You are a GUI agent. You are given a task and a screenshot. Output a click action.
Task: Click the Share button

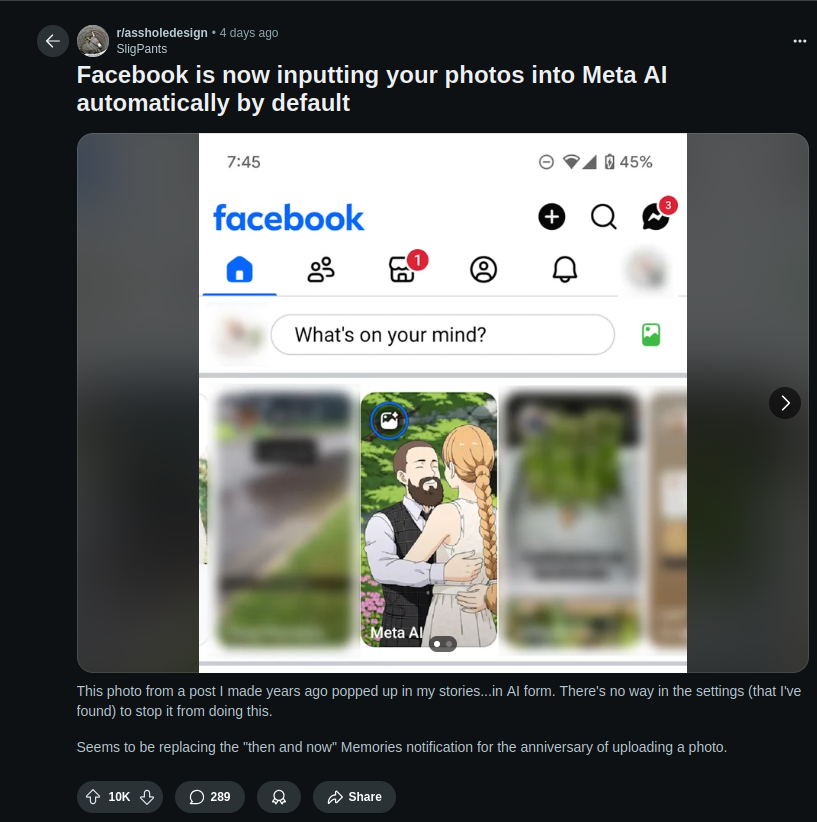pyautogui.click(x=354, y=797)
